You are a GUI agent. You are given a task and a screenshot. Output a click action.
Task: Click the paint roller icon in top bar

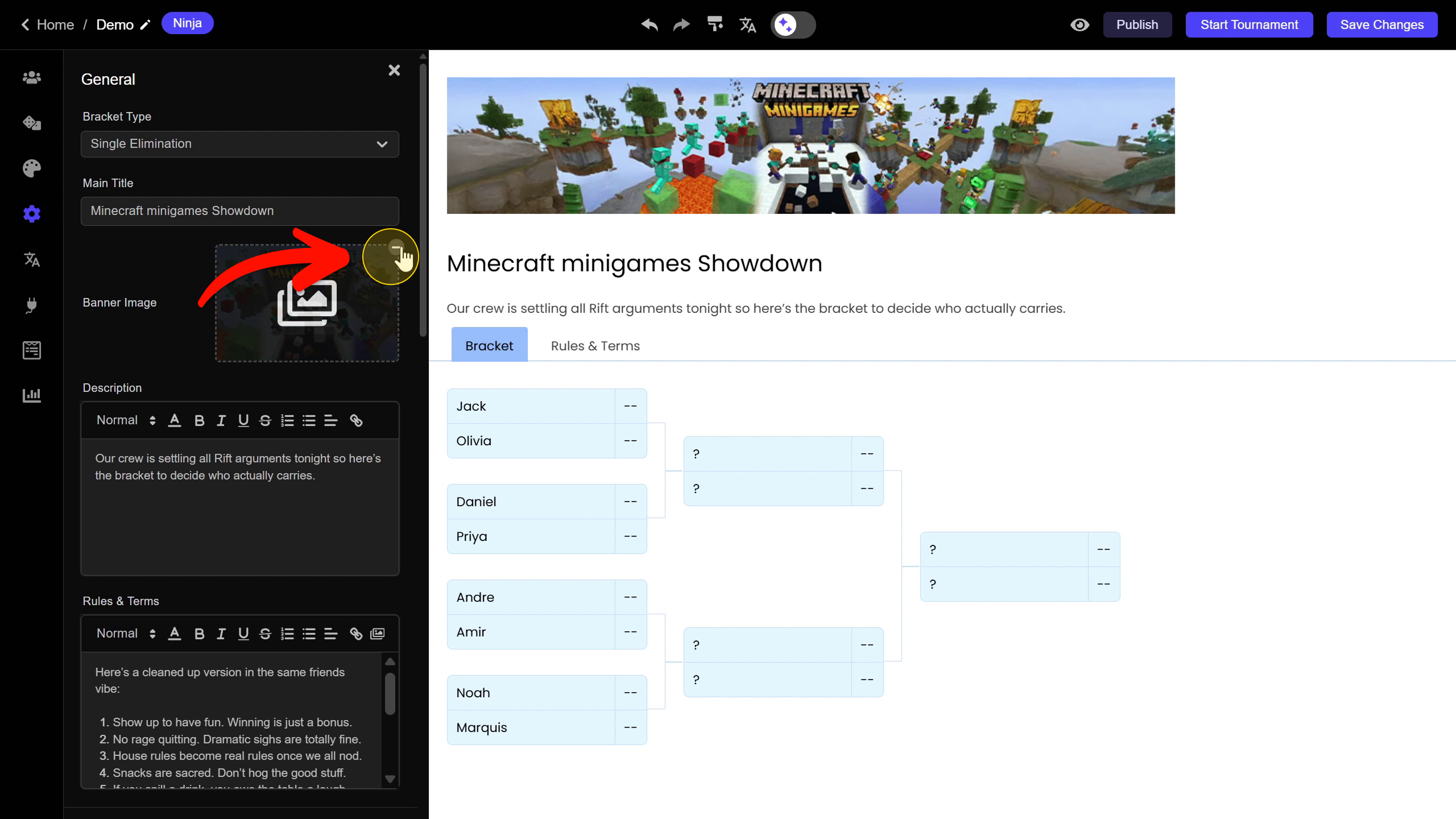click(x=715, y=24)
